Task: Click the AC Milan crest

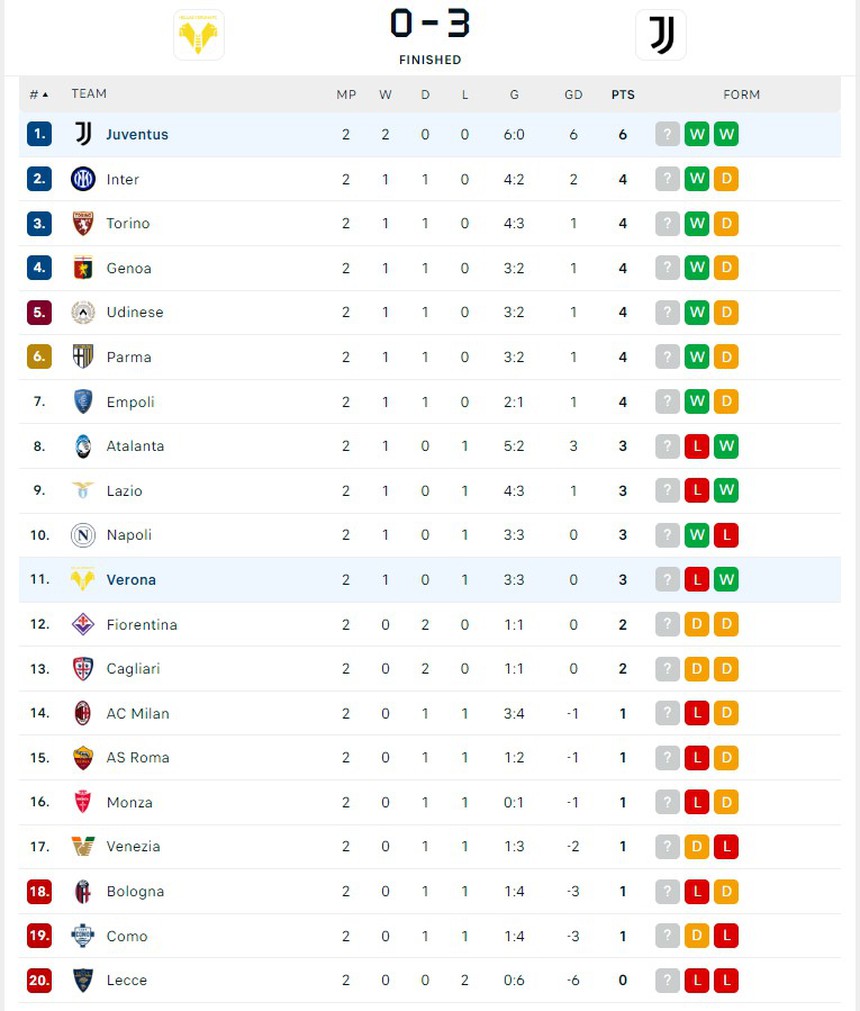Action: click(83, 713)
